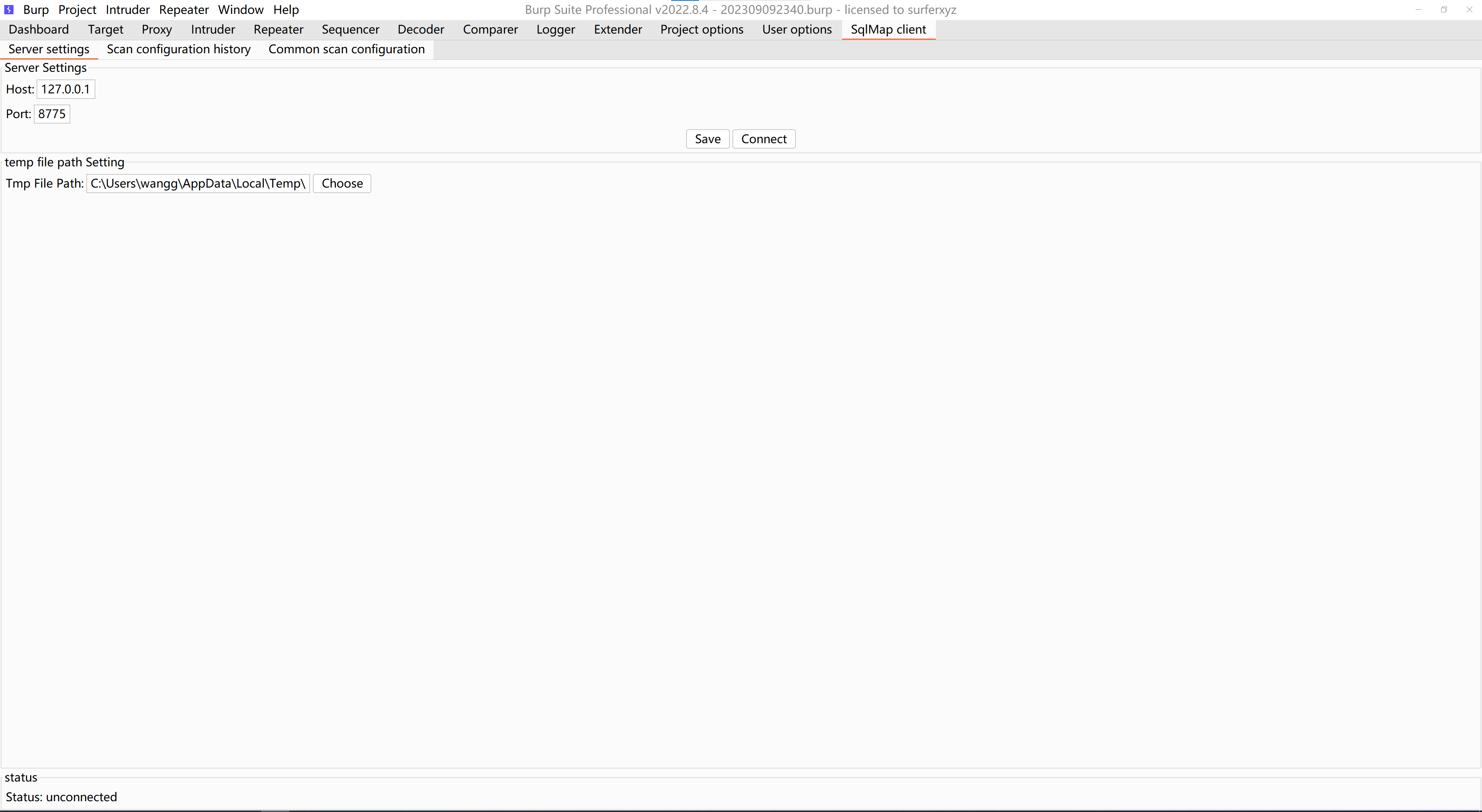Switch to the Proxy tab
The image size is (1482, 812).
pos(156,29)
